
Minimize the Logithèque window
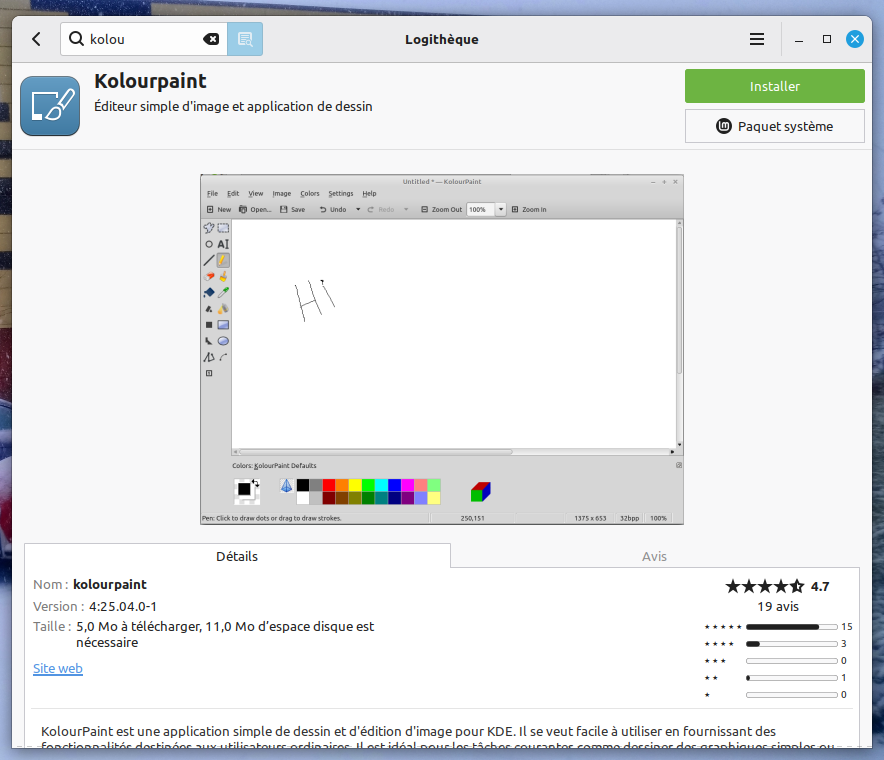point(799,39)
